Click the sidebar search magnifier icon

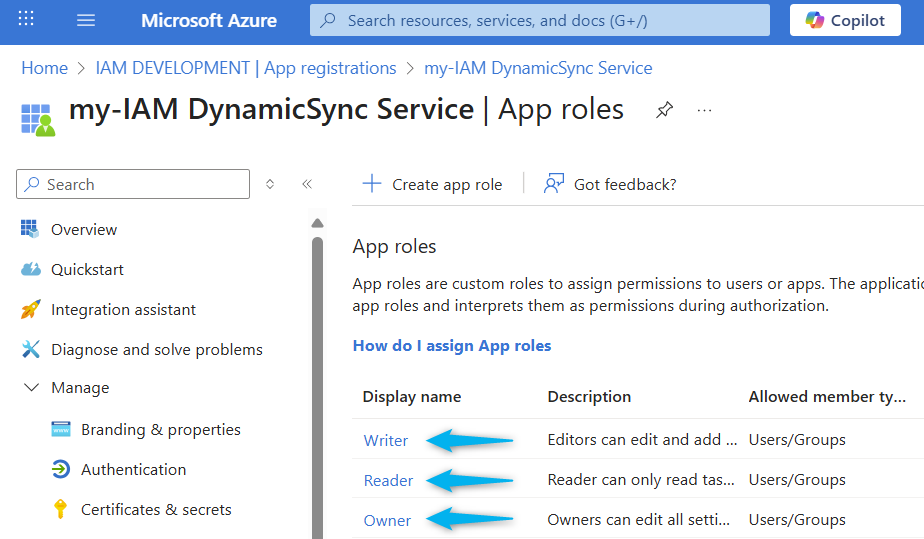pos(32,184)
